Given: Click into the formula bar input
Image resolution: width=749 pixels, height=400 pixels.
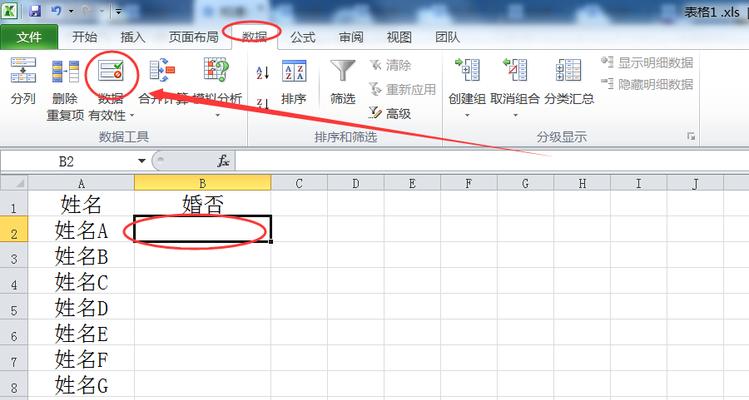Looking at the screenshot, I should pyautogui.click(x=492, y=161).
